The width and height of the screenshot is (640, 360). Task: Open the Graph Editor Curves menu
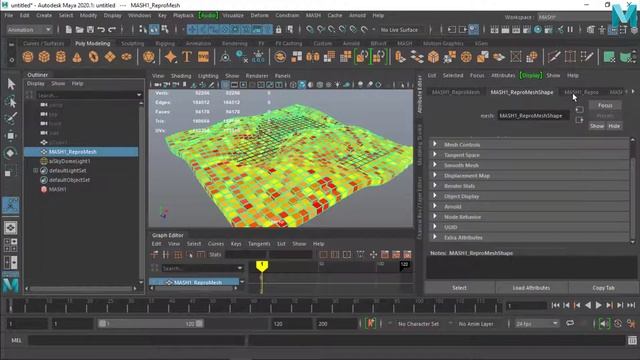coord(216,244)
